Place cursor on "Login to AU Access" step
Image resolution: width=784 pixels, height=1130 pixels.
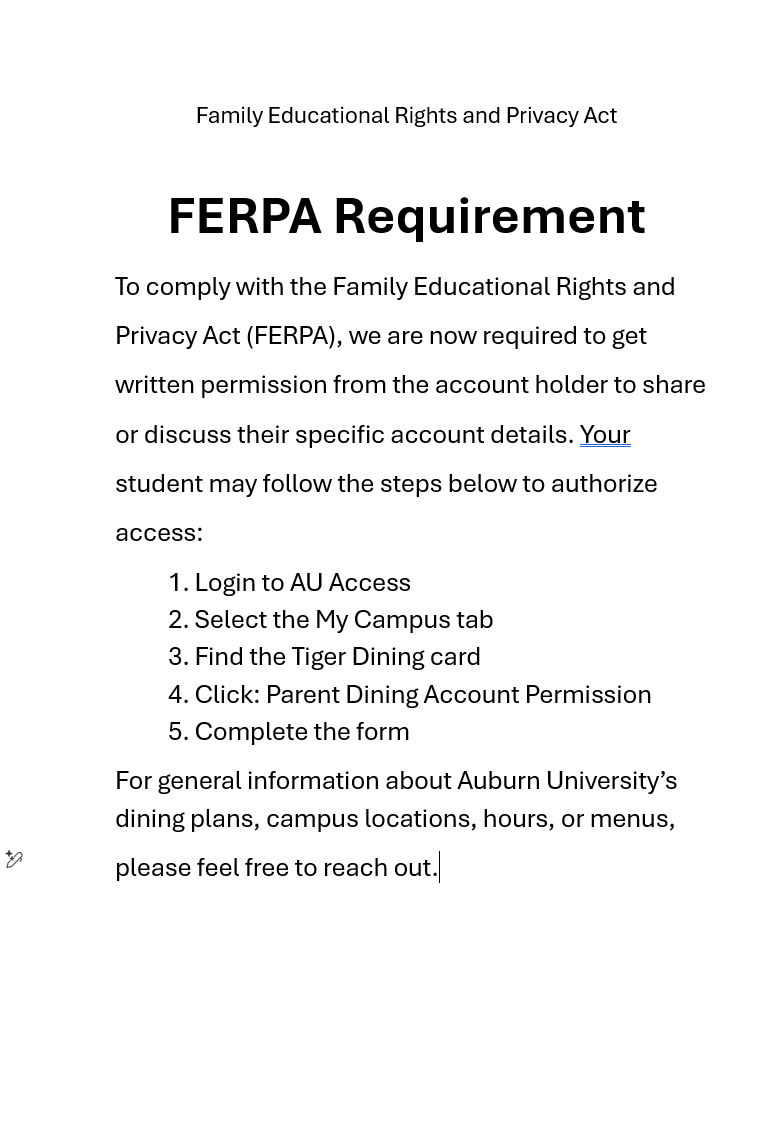(302, 582)
